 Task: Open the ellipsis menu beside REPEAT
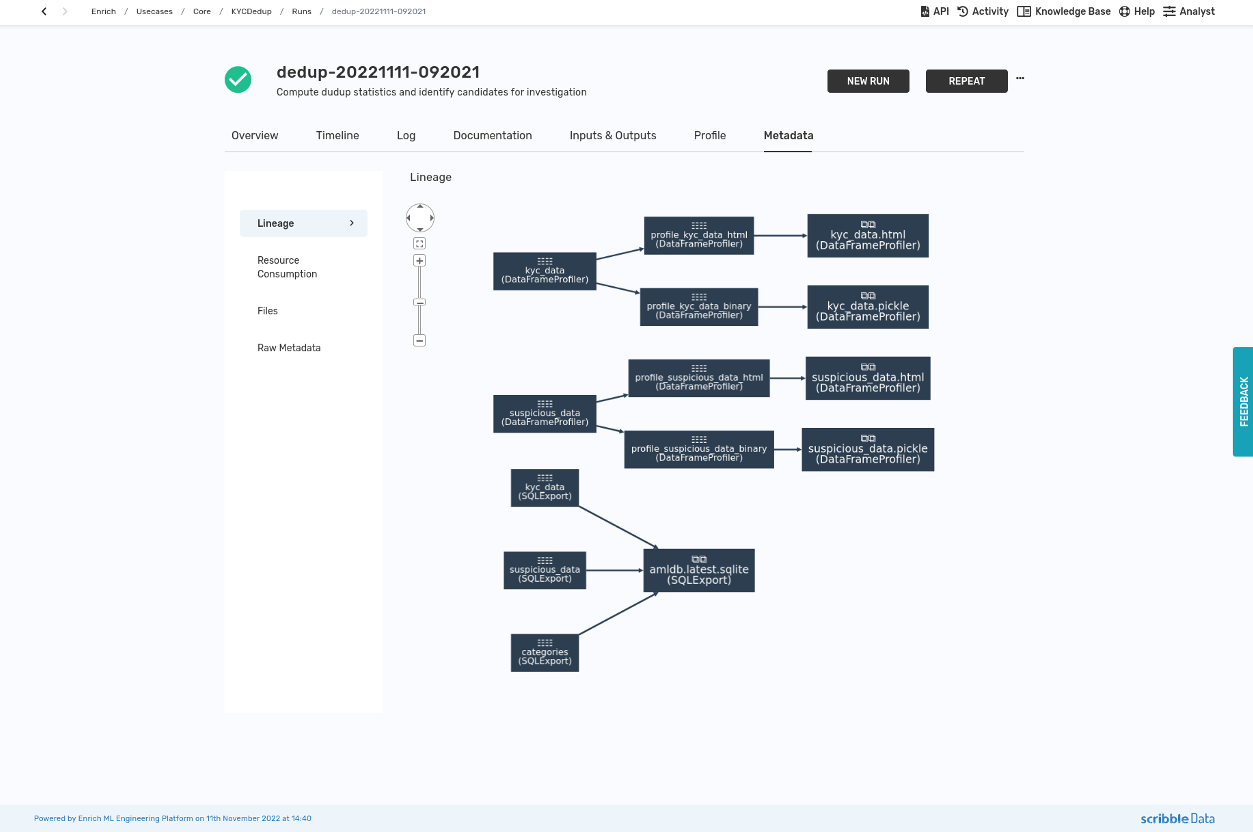[x=1020, y=77]
